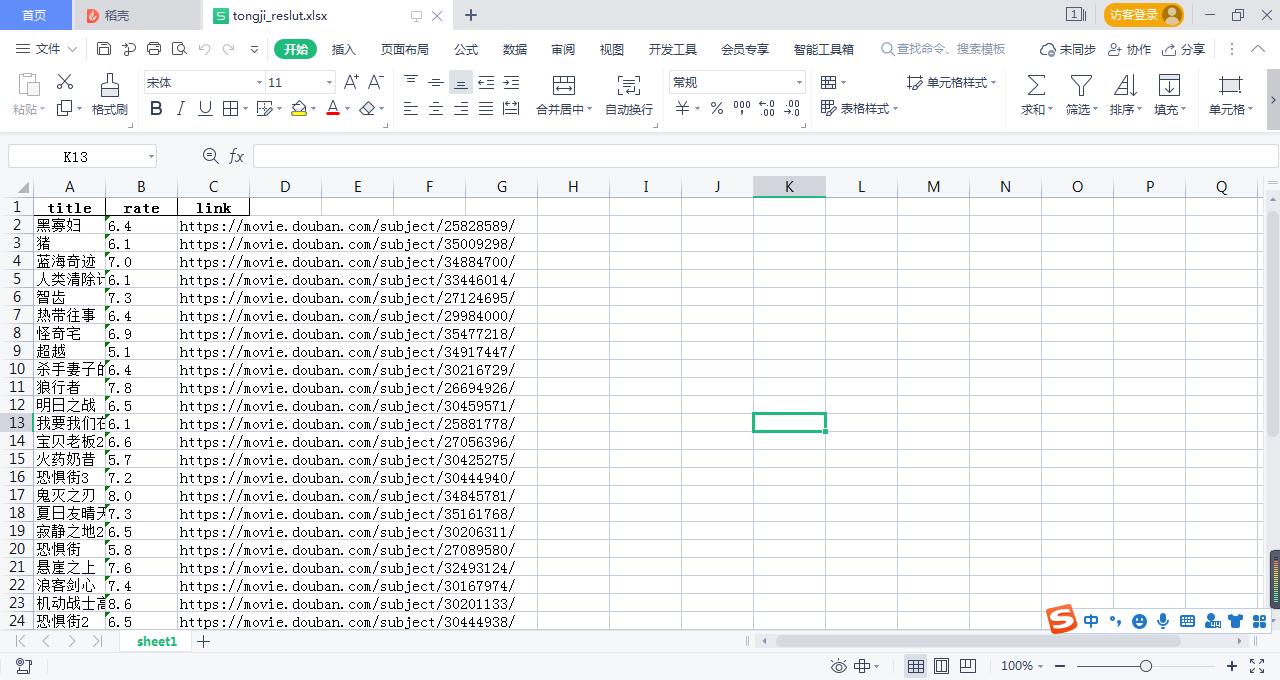1280x680 pixels.
Task: Open the number format dropdown 常规
Action: (x=799, y=83)
